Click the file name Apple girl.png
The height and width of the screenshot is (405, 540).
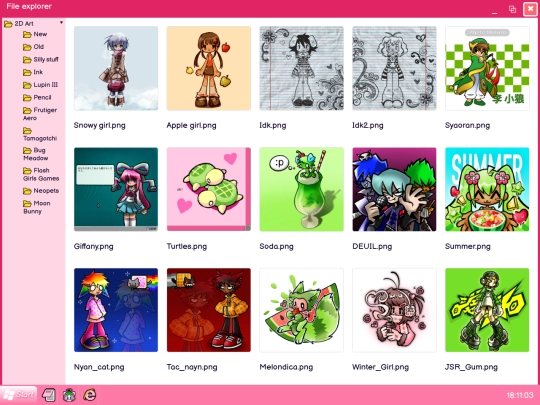click(x=191, y=125)
